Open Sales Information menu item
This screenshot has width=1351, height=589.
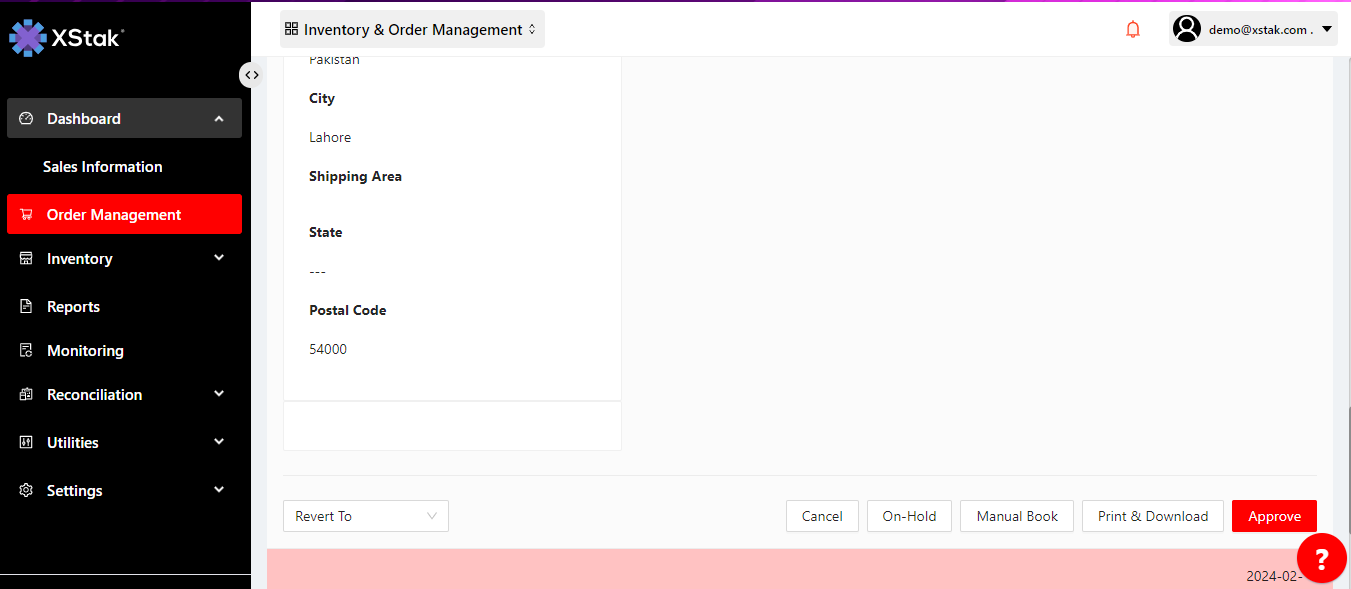click(x=102, y=167)
